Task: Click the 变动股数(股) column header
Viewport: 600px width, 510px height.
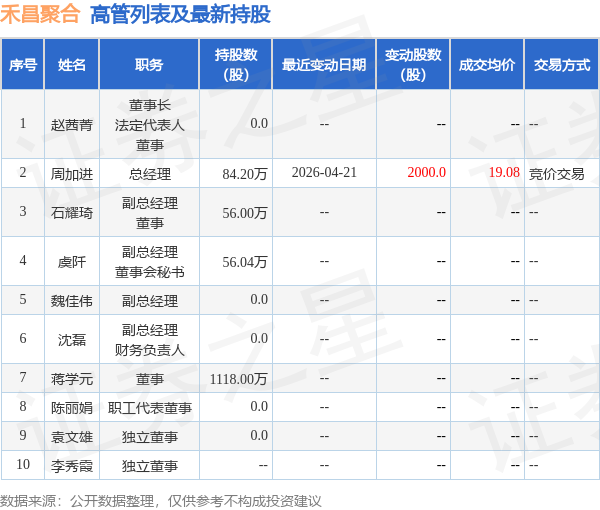Action: [x=412, y=65]
